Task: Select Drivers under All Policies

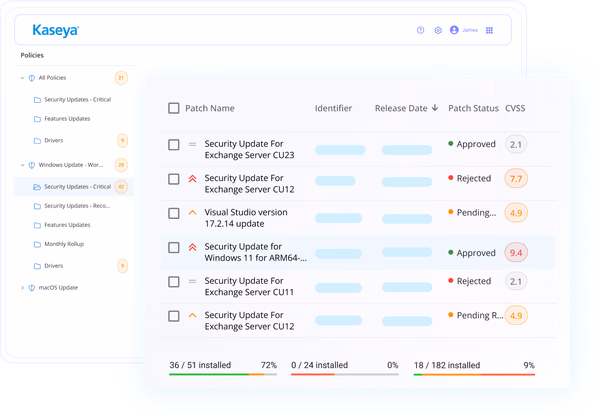Action: tap(54, 141)
